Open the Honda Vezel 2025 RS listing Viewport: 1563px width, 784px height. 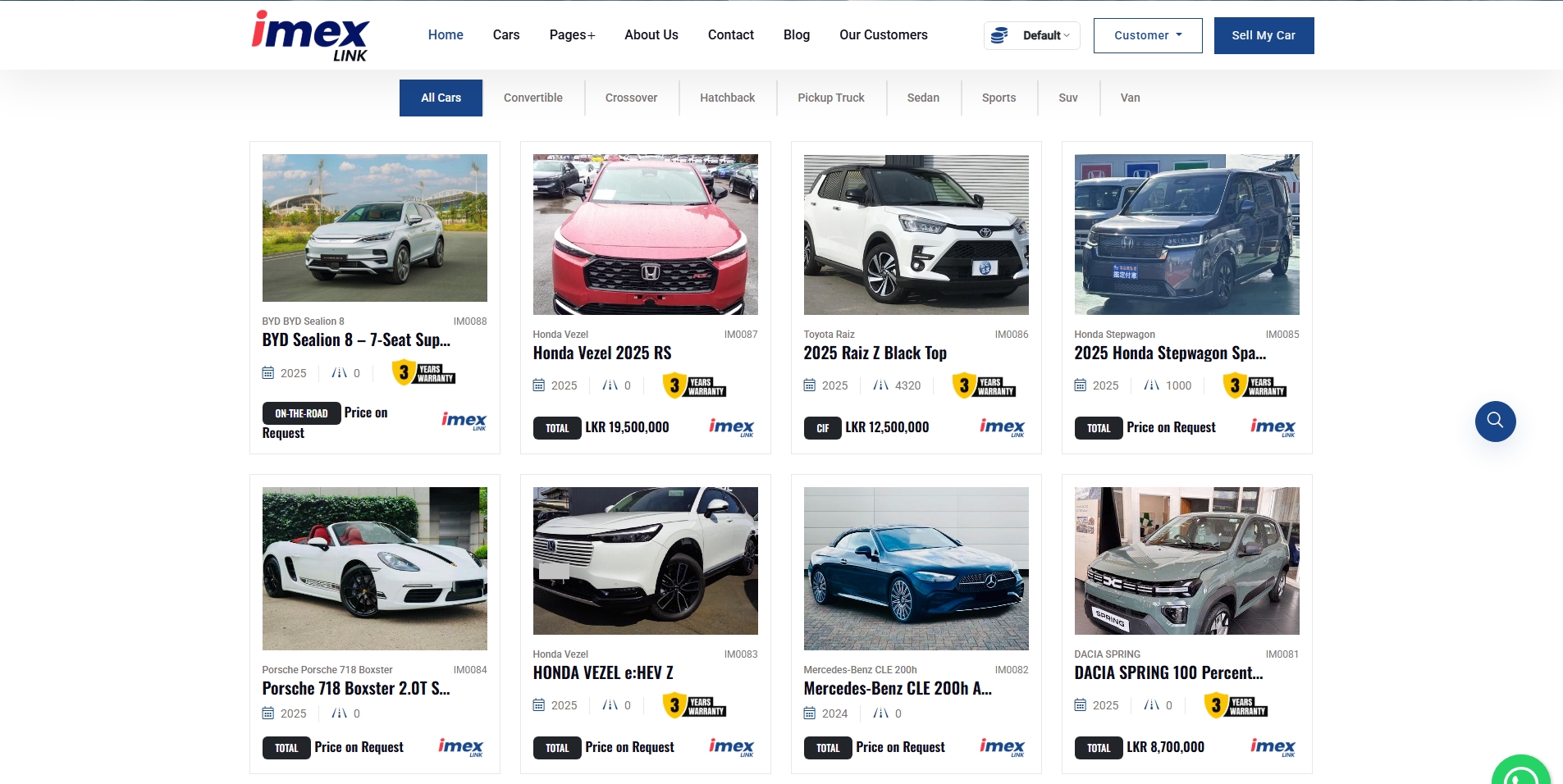click(x=601, y=353)
